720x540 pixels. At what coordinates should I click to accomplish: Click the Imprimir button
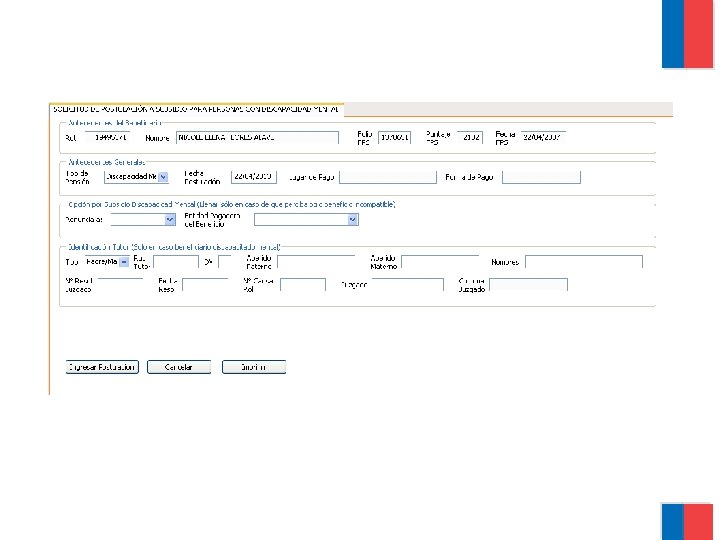coord(254,367)
